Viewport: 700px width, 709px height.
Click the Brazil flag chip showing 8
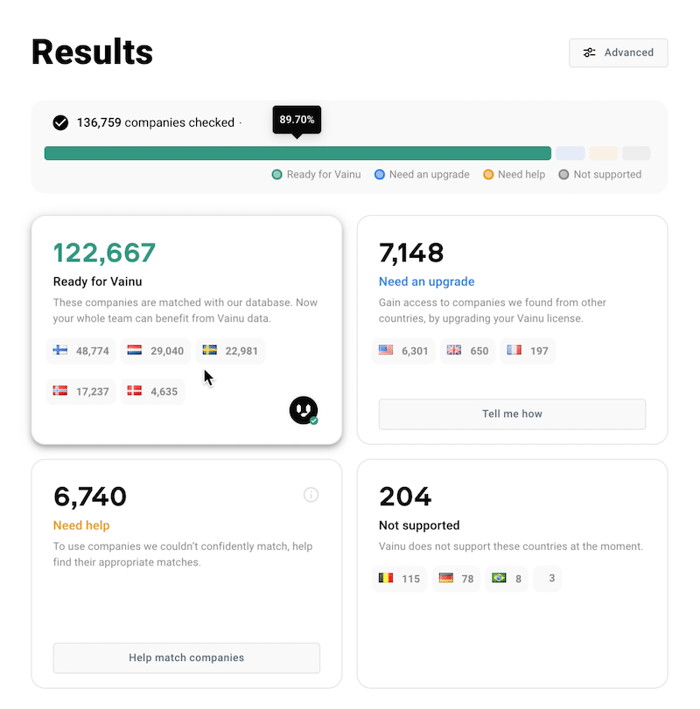[x=506, y=579]
